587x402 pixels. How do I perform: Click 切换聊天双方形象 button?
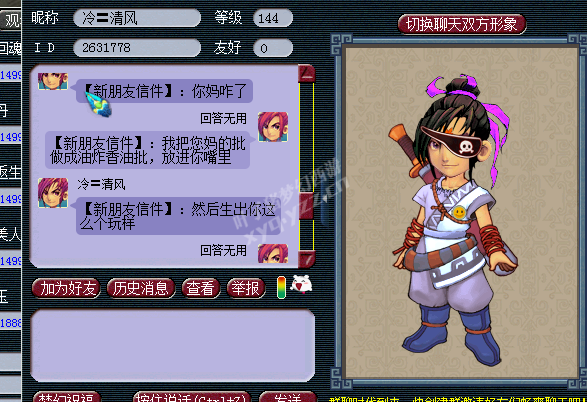click(462, 24)
